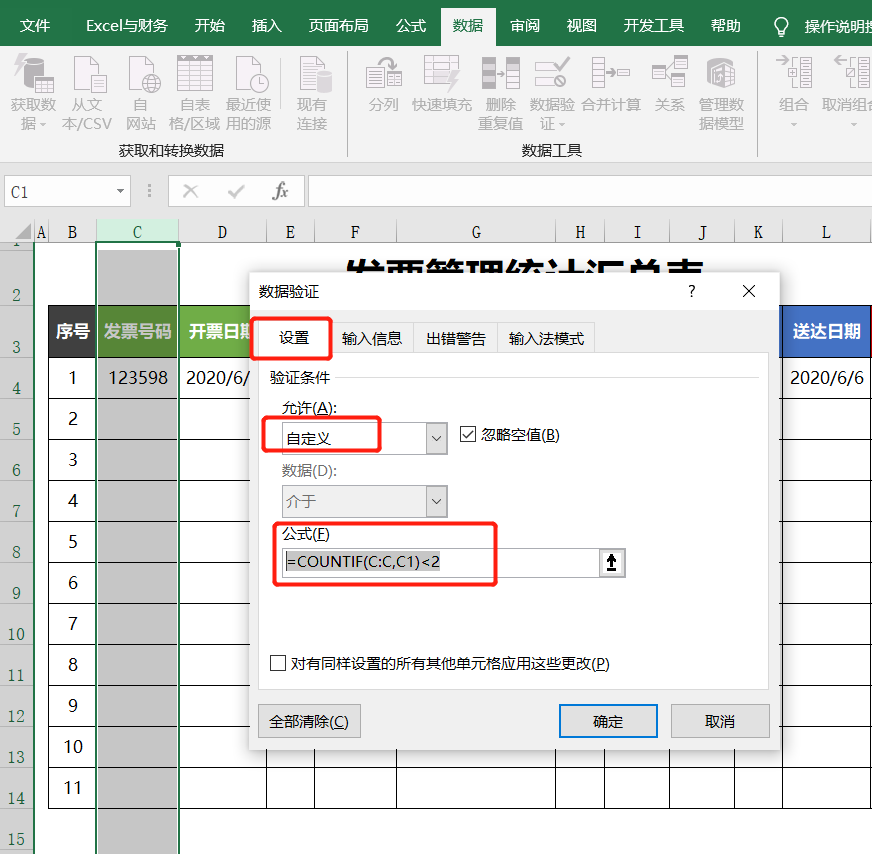The image size is (872, 854).
Task: Open the 公式 ribbon tab
Action: click(410, 26)
